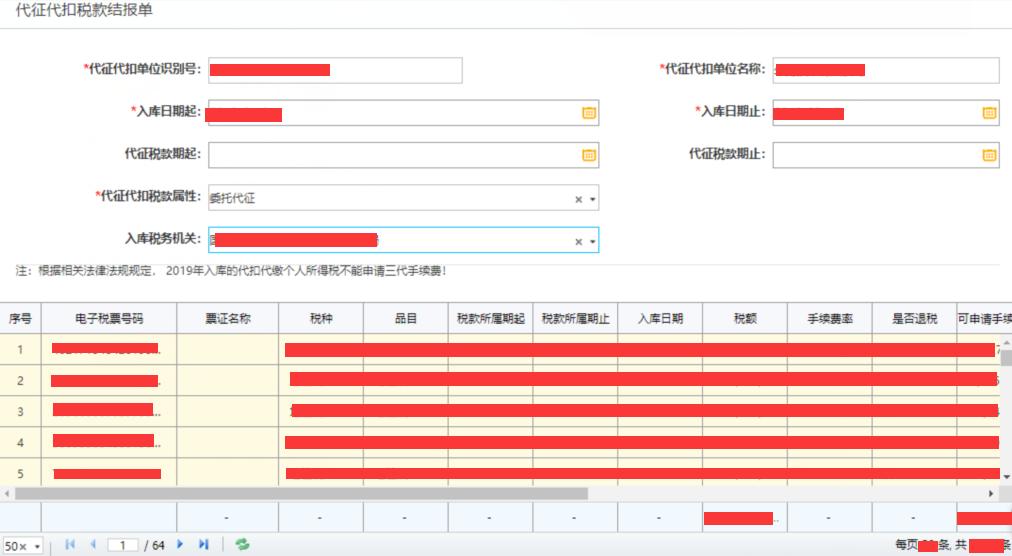Screen dimensions: 1012x556
Task: Click the horizontal table scrollbar
Action: click(300, 494)
